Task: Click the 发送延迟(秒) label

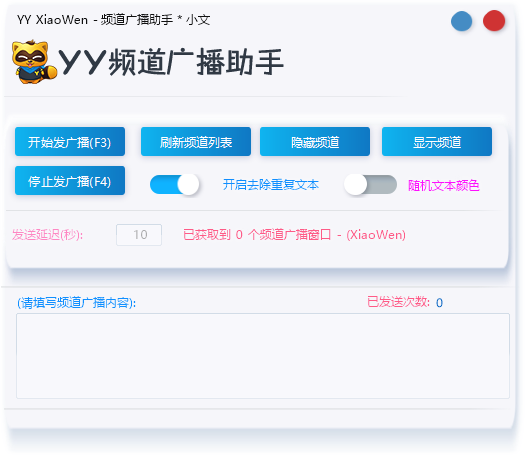Action: pos(48,235)
